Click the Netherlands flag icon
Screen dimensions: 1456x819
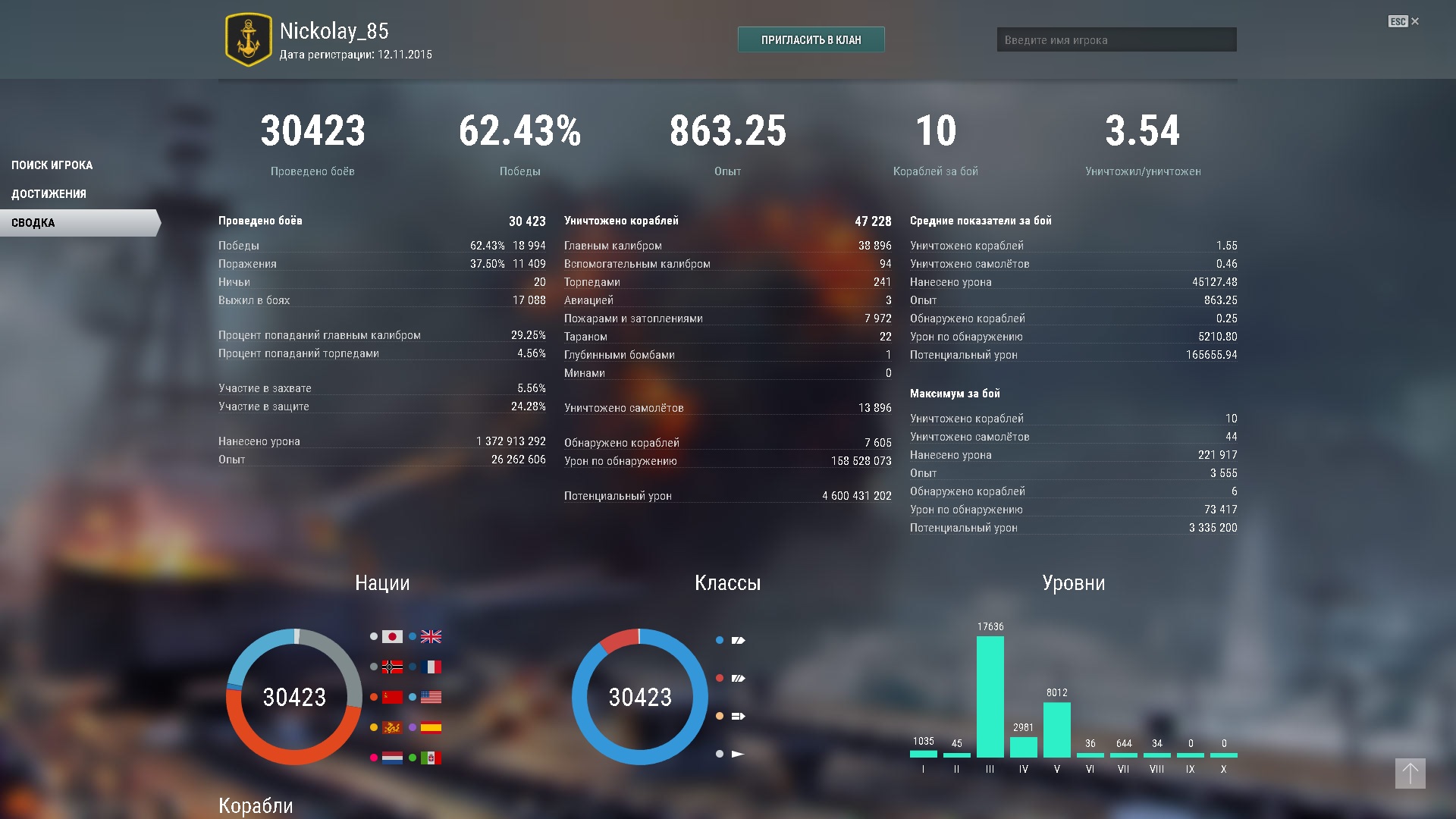(x=392, y=758)
